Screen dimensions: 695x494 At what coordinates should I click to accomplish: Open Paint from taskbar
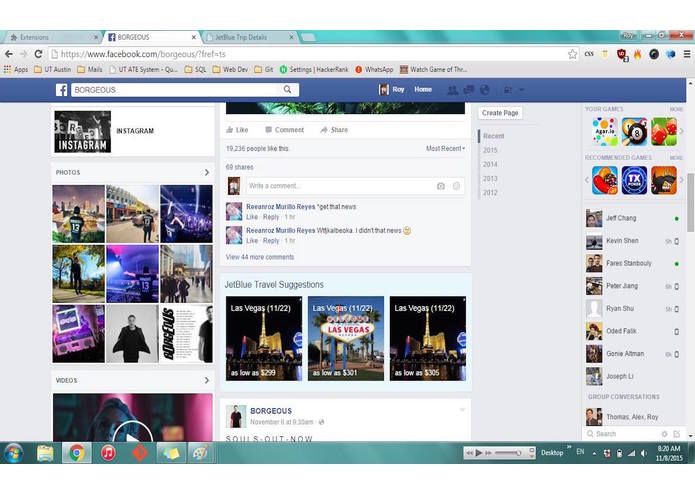click(199, 453)
